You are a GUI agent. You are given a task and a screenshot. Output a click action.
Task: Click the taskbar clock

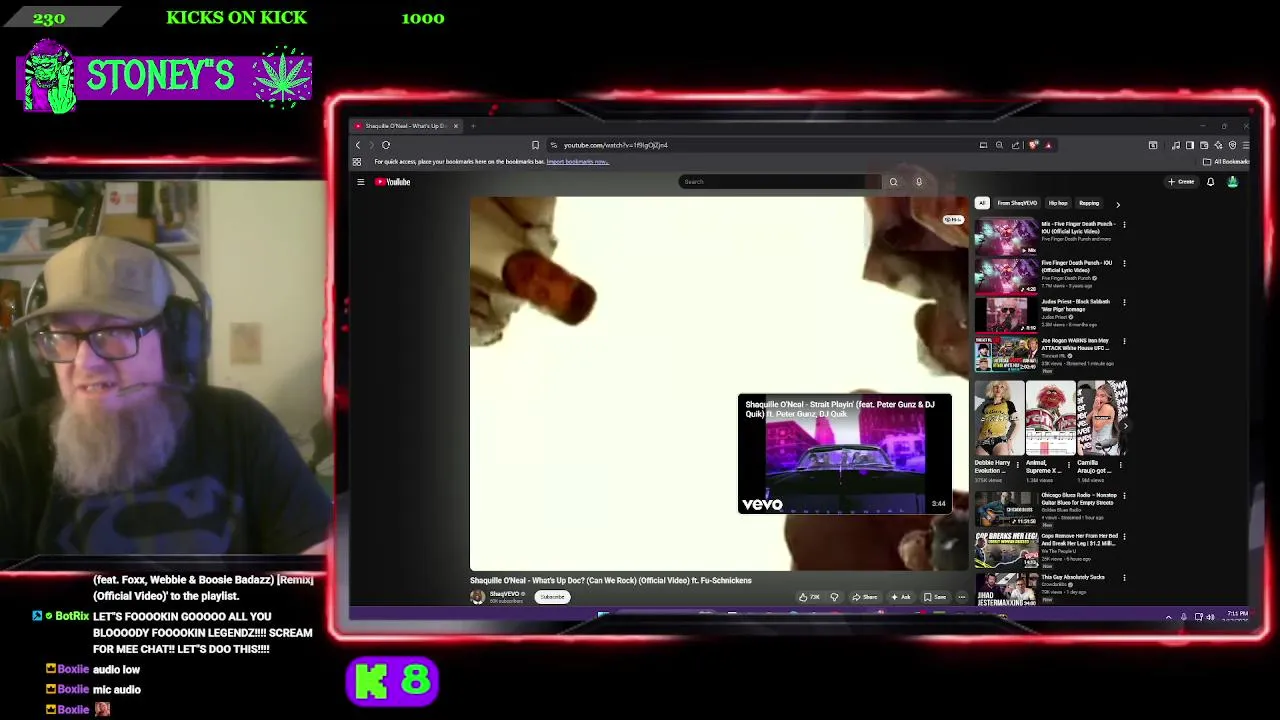[1237, 617]
